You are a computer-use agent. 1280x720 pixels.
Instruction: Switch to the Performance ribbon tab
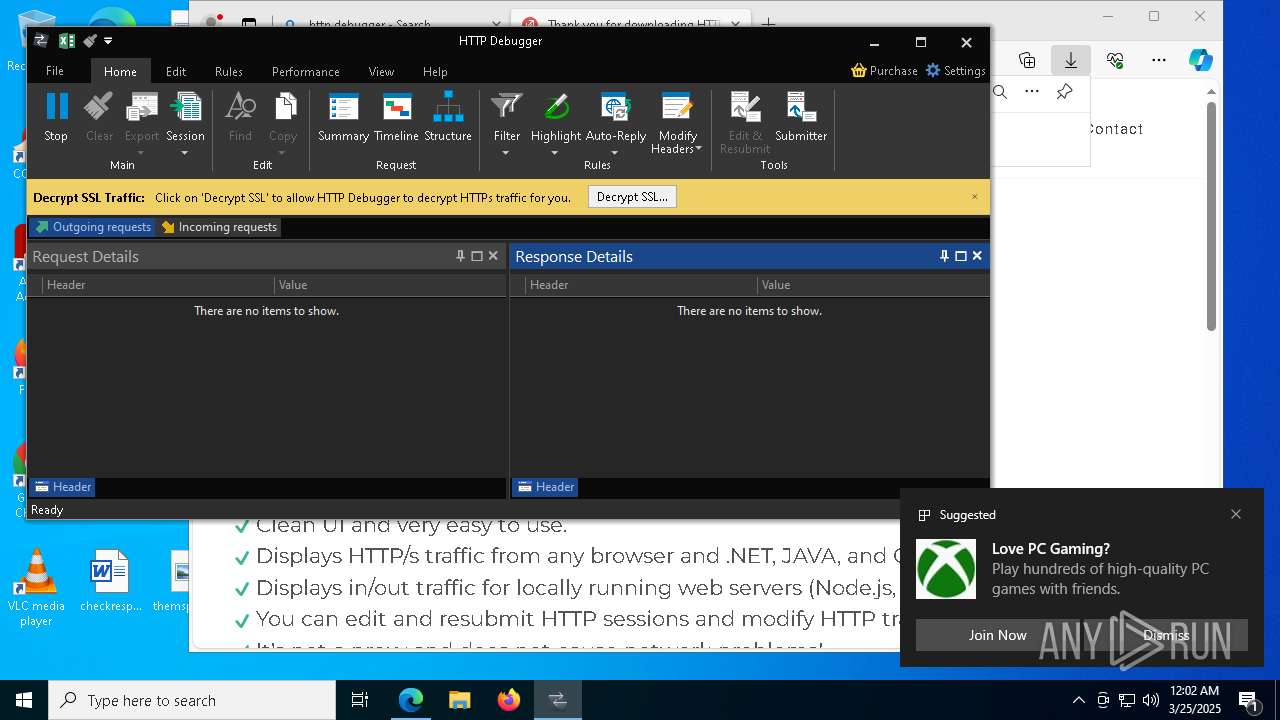pos(306,71)
